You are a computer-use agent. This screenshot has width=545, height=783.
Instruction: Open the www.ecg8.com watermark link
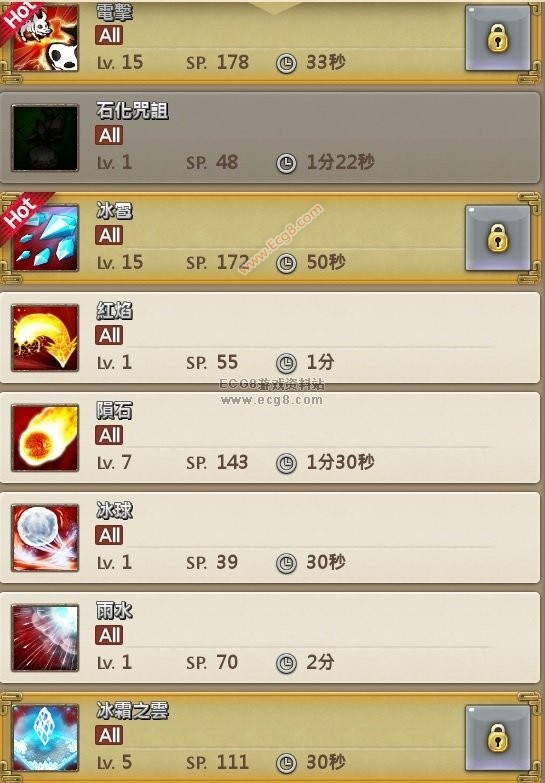coord(272,399)
